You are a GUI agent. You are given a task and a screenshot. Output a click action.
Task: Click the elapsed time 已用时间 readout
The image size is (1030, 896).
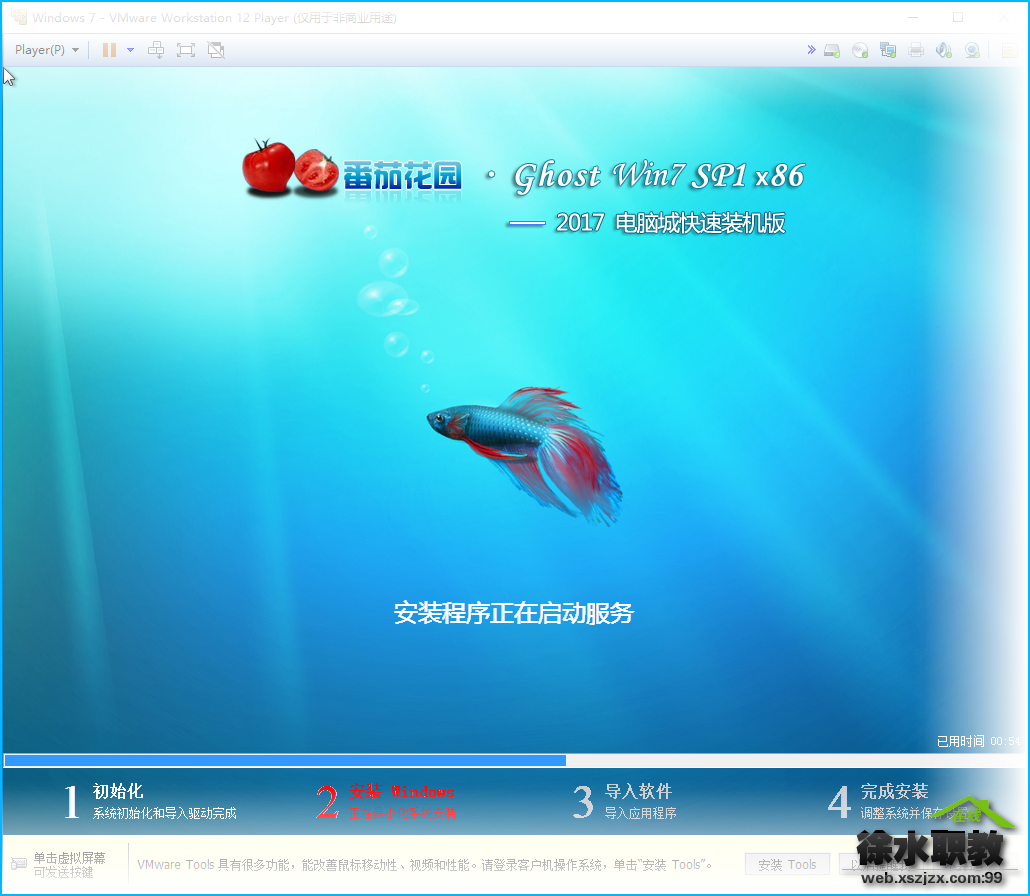pos(978,741)
